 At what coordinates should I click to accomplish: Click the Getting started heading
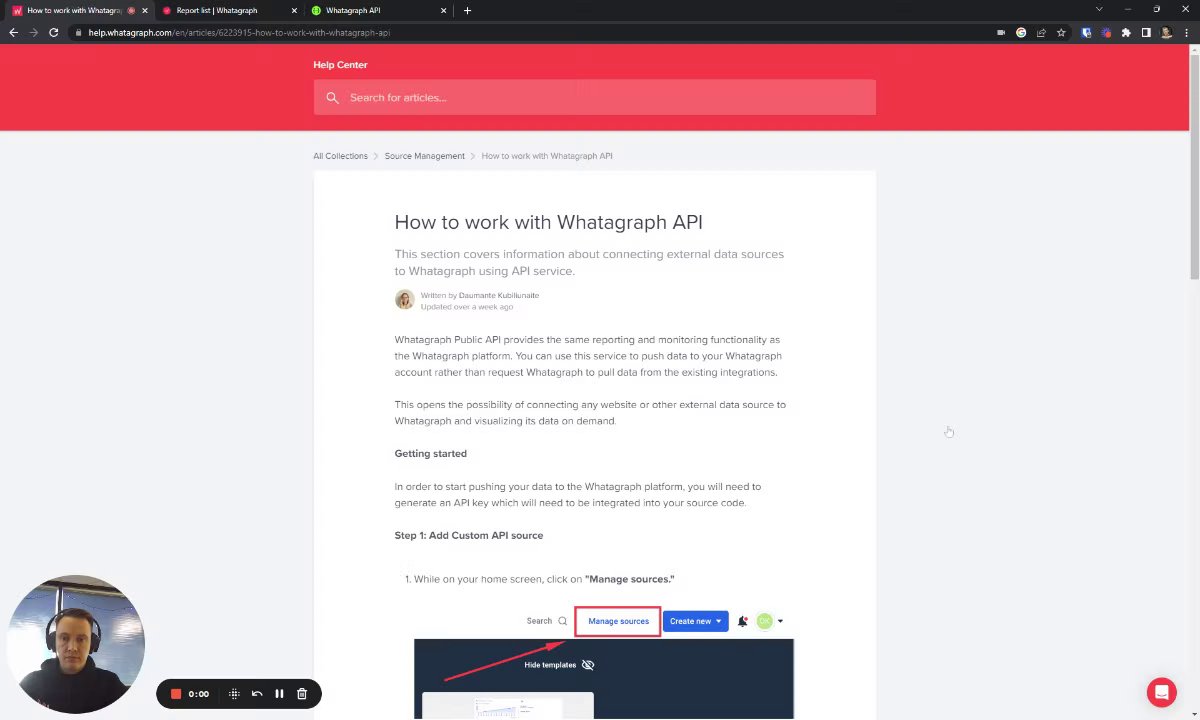pyautogui.click(x=430, y=454)
